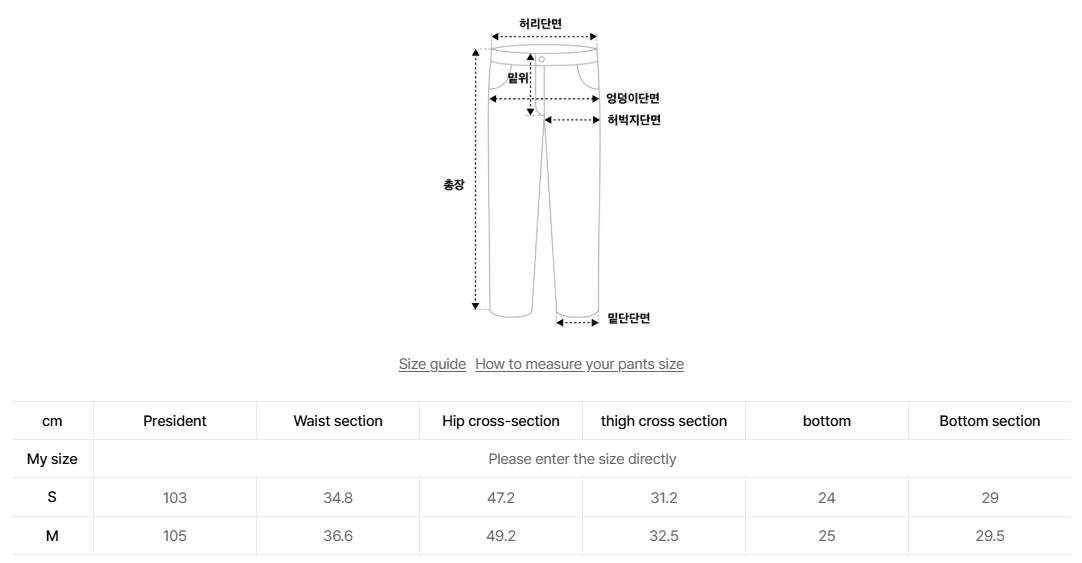Click the Bottom section column header

click(989, 421)
